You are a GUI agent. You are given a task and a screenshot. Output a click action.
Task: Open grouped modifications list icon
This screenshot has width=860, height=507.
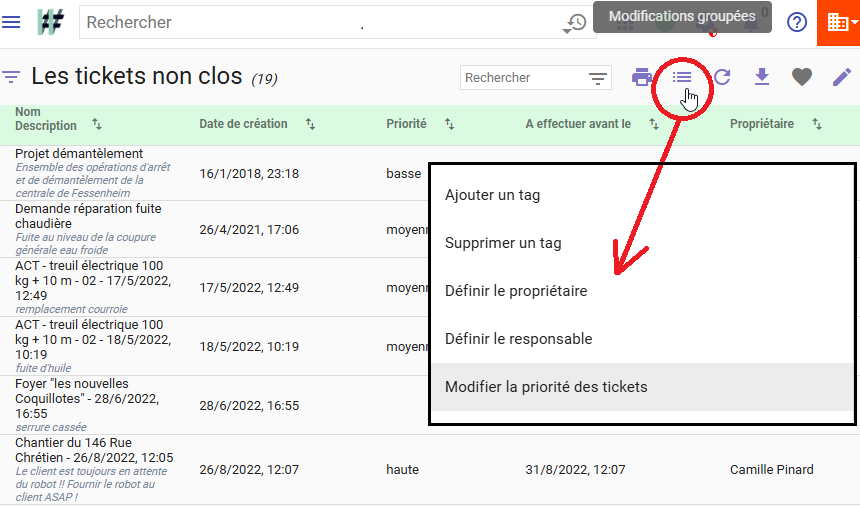pyautogui.click(x=682, y=77)
